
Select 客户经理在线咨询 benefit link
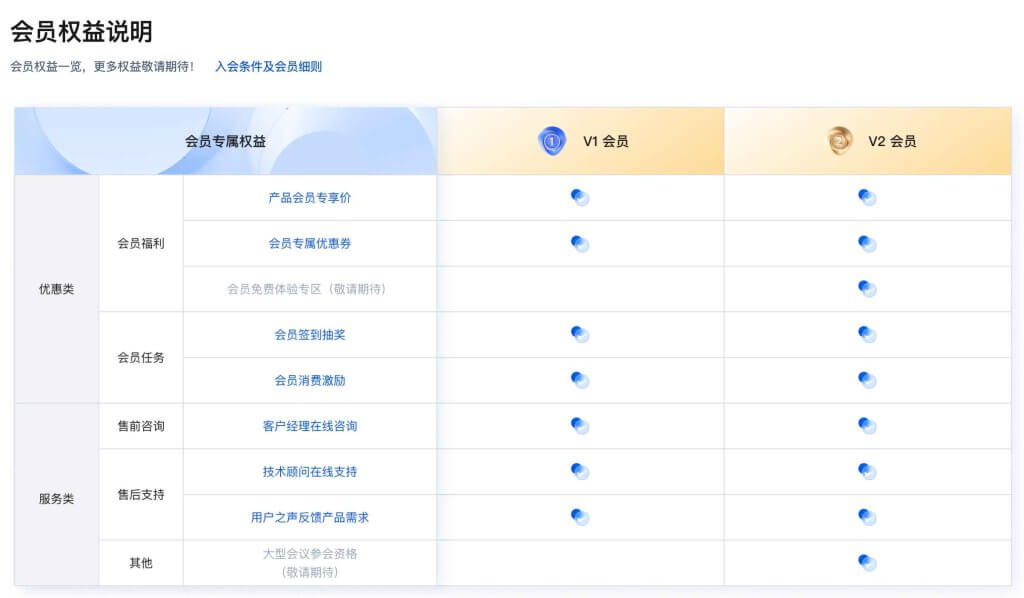tap(310, 426)
